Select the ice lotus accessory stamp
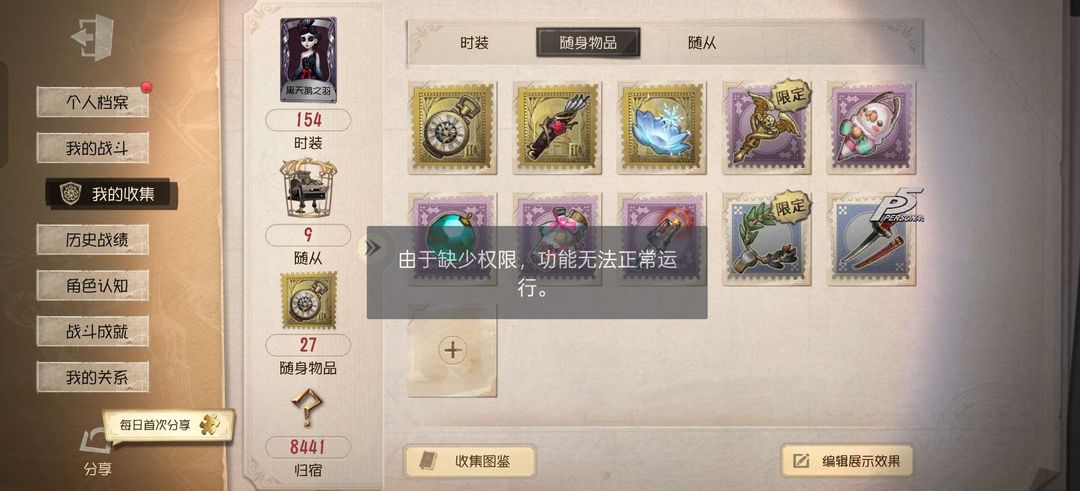The width and height of the screenshot is (1080, 491). point(661,128)
